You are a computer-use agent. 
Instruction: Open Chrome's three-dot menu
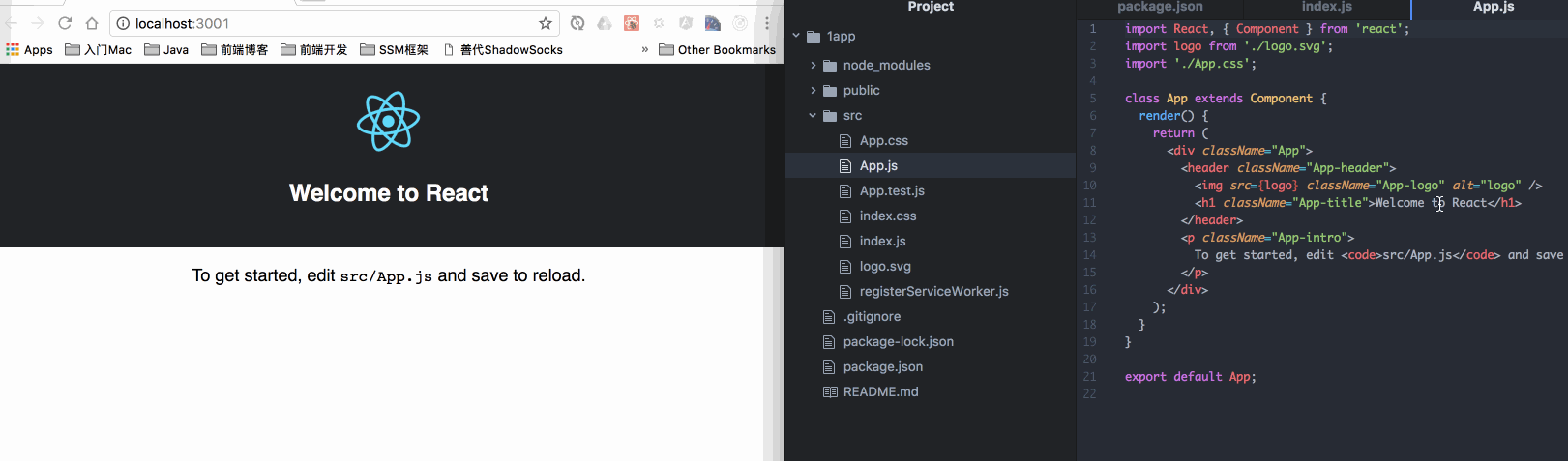pyautogui.click(x=767, y=23)
